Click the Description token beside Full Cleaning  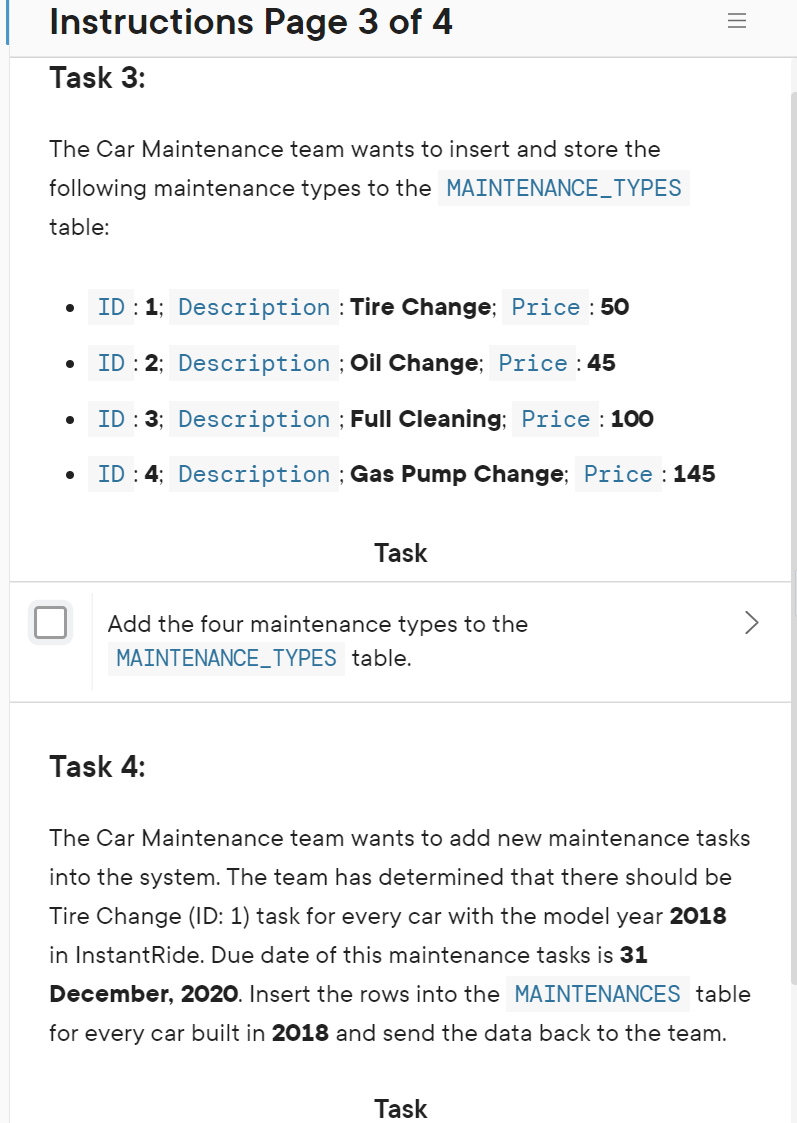click(x=253, y=419)
